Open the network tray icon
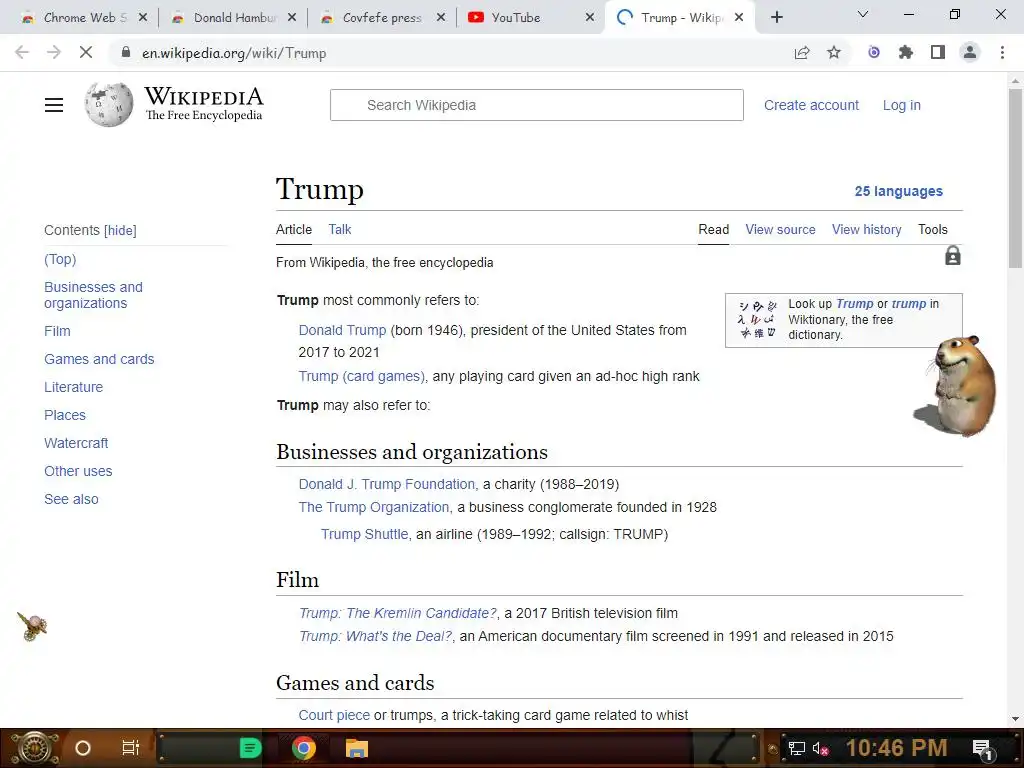The image size is (1024, 768). [x=797, y=748]
